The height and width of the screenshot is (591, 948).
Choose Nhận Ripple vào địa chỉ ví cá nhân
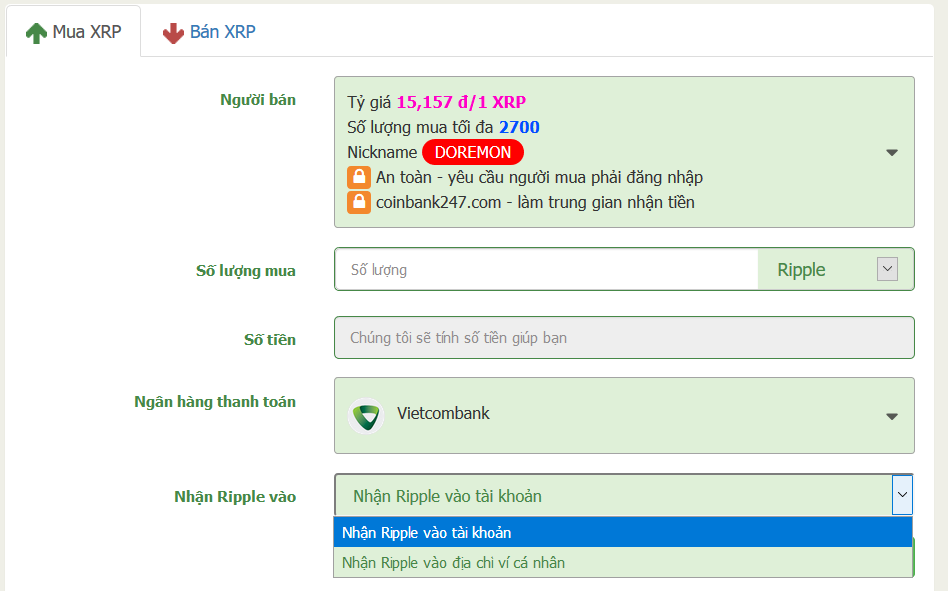[x=623, y=563]
